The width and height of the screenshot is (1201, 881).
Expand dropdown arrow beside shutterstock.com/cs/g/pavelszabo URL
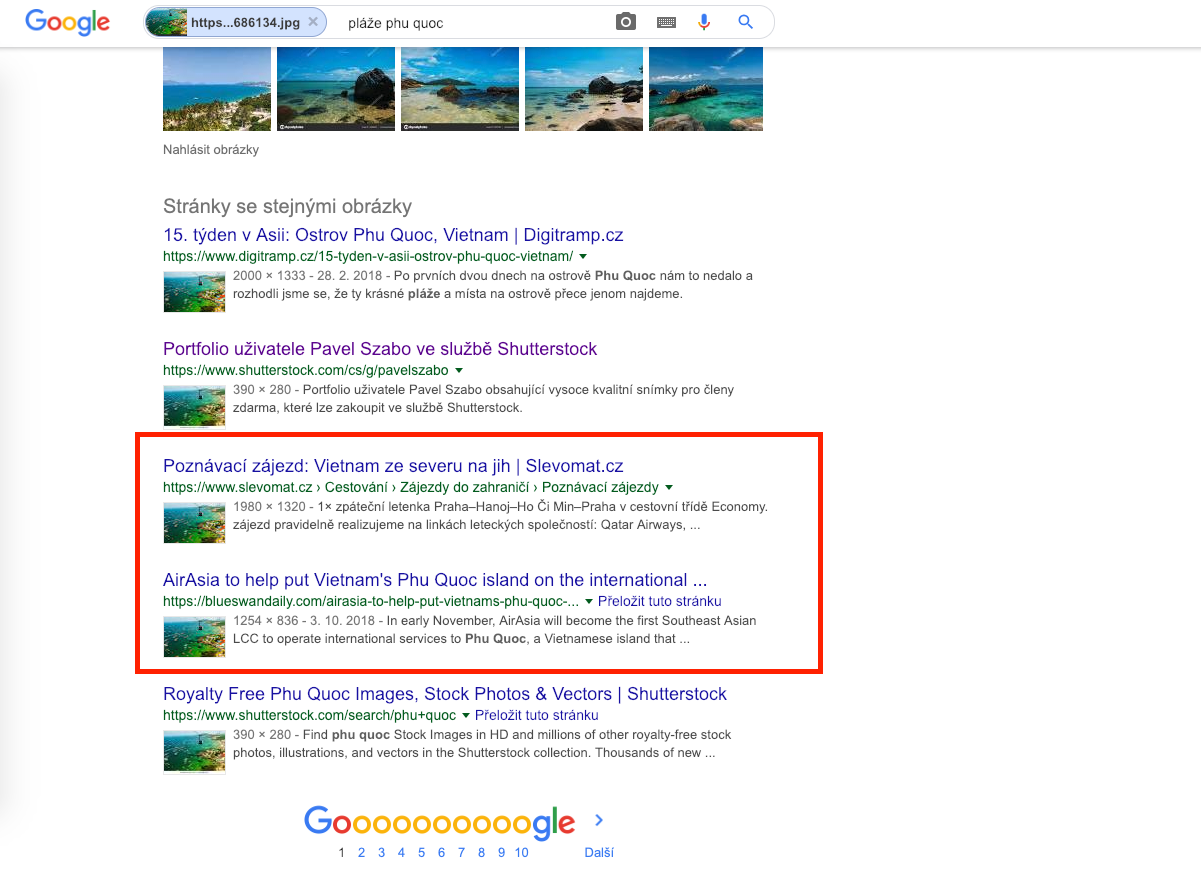[x=458, y=371]
